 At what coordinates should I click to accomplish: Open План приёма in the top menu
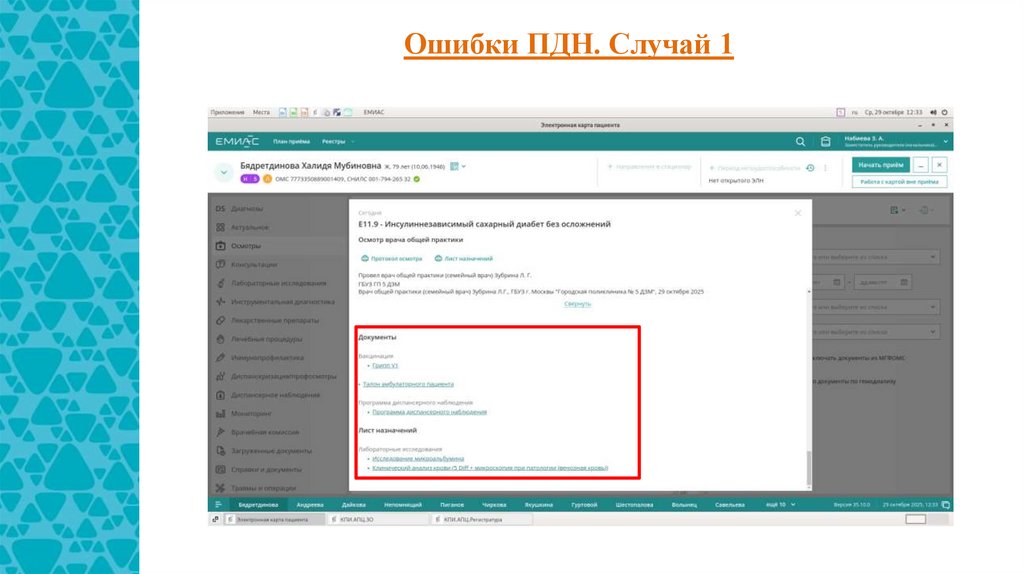tap(291, 142)
